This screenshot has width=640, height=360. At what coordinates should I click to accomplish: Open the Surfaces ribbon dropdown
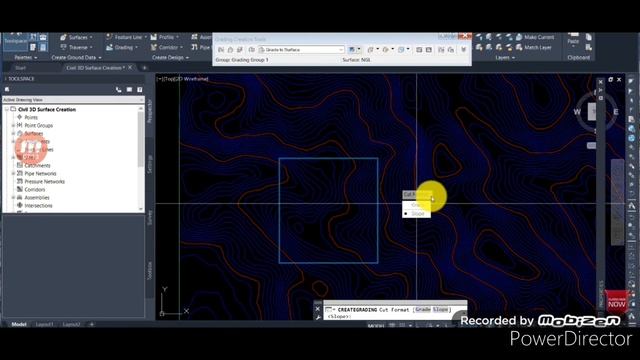pos(76,37)
